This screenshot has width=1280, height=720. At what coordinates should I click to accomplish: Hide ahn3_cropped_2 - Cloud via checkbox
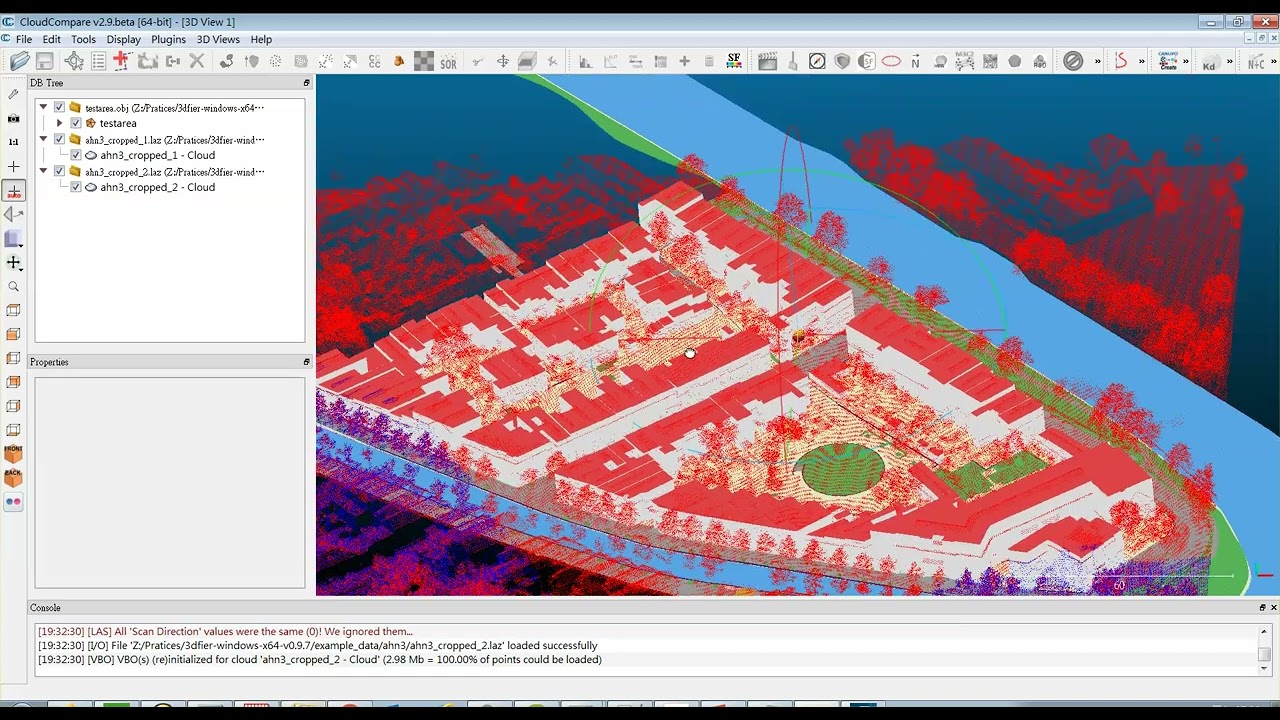pyautogui.click(x=75, y=187)
